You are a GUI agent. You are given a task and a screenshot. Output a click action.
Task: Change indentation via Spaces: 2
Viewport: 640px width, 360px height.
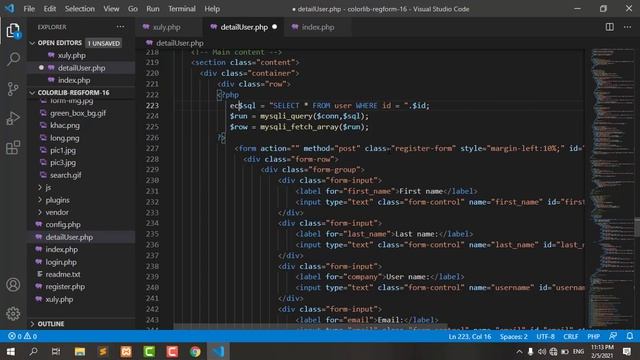point(513,336)
